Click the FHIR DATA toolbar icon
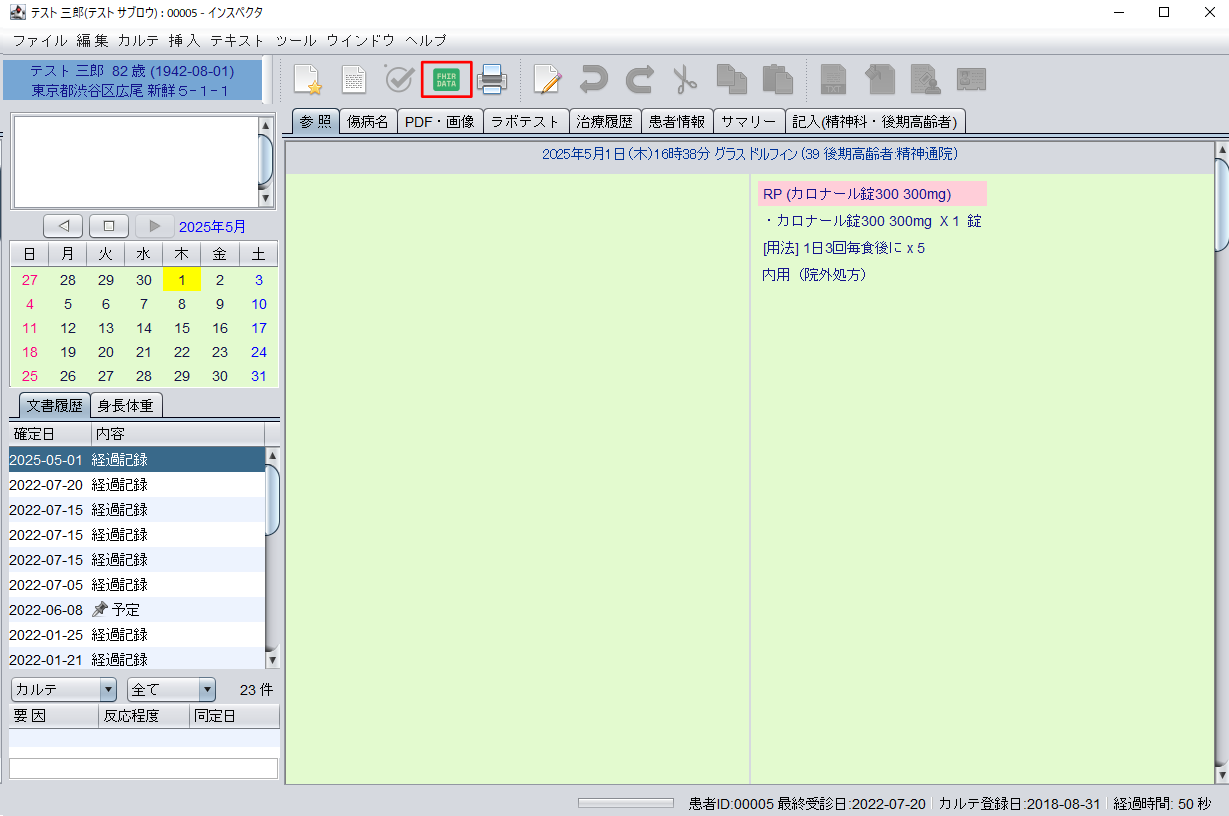This screenshot has width=1229, height=816. (x=446, y=79)
